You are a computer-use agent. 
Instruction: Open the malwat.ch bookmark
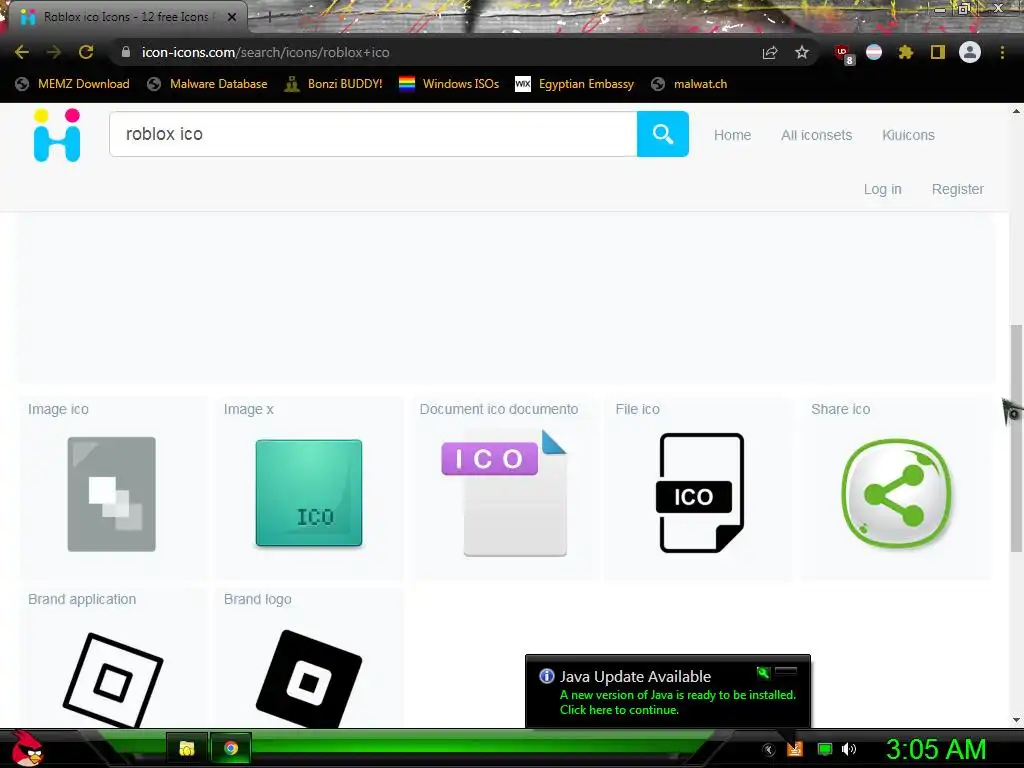tap(689, 84)
